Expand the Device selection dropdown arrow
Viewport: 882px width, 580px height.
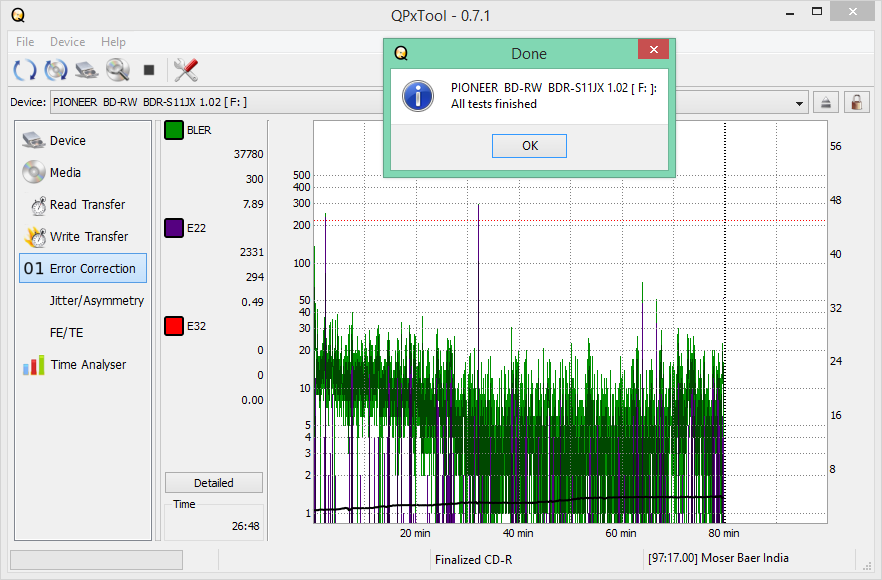coord(799,103)
